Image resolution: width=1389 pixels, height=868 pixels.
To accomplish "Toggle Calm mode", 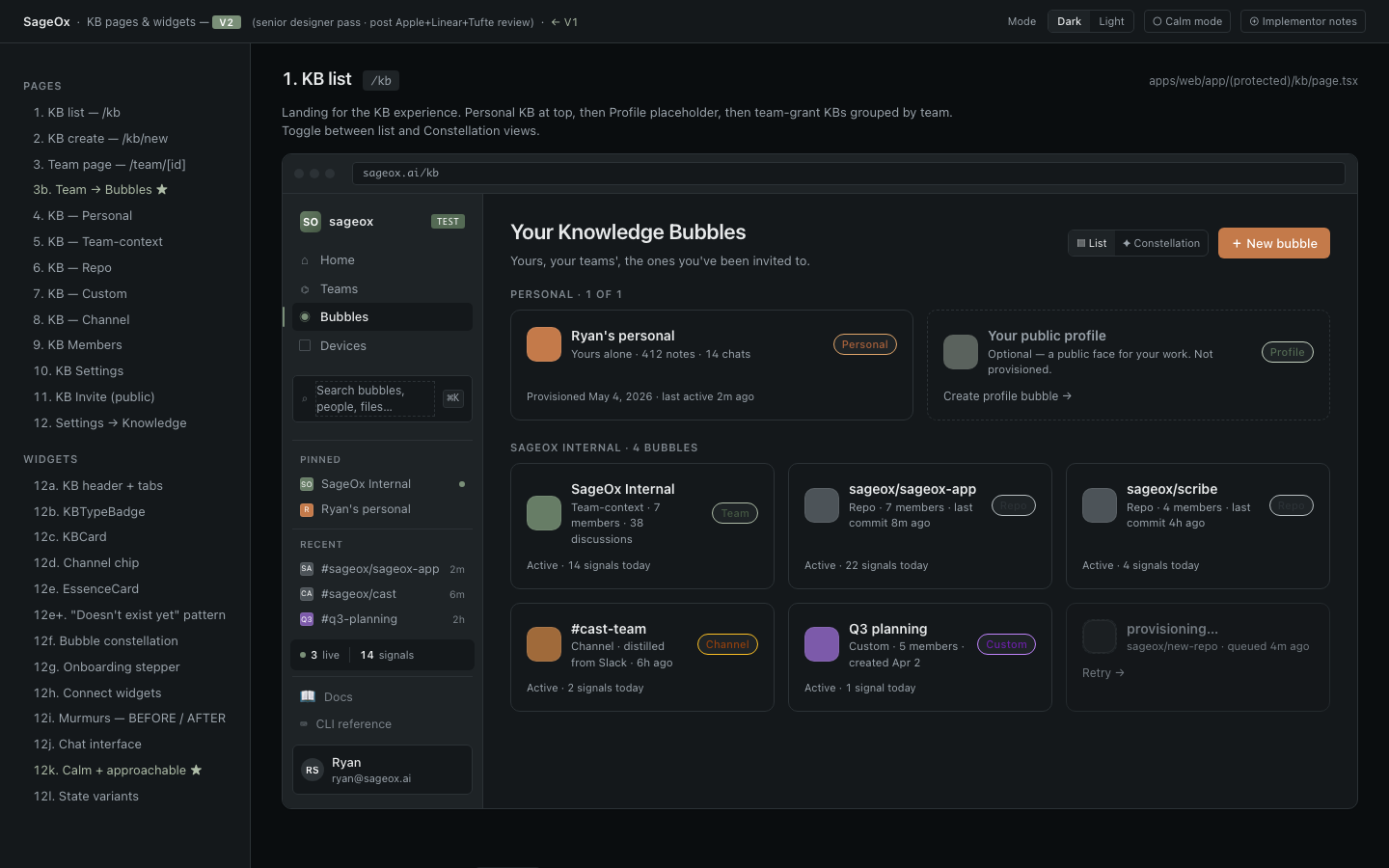I will click(1187, 21).
